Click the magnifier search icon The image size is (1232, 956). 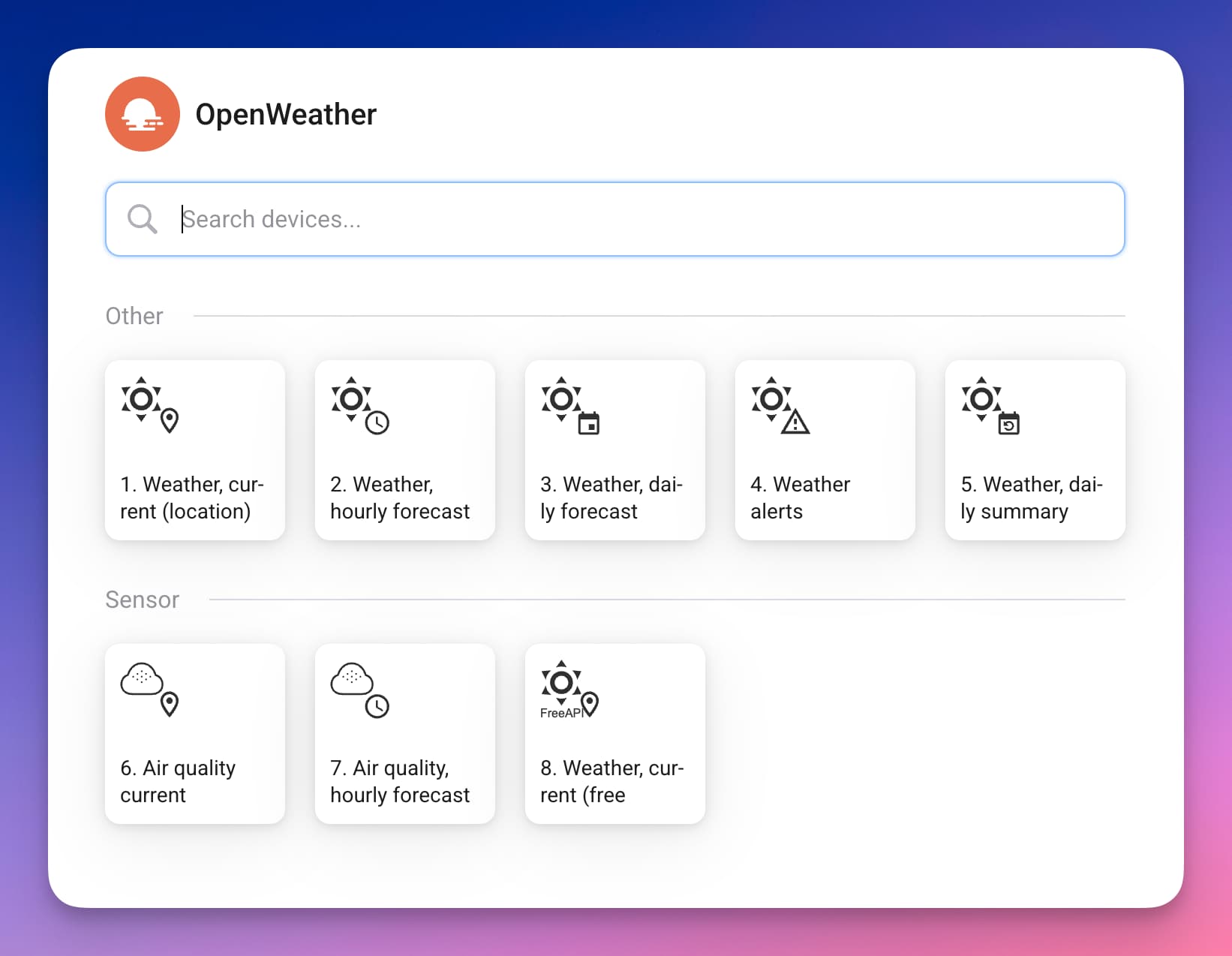(142, 219)
